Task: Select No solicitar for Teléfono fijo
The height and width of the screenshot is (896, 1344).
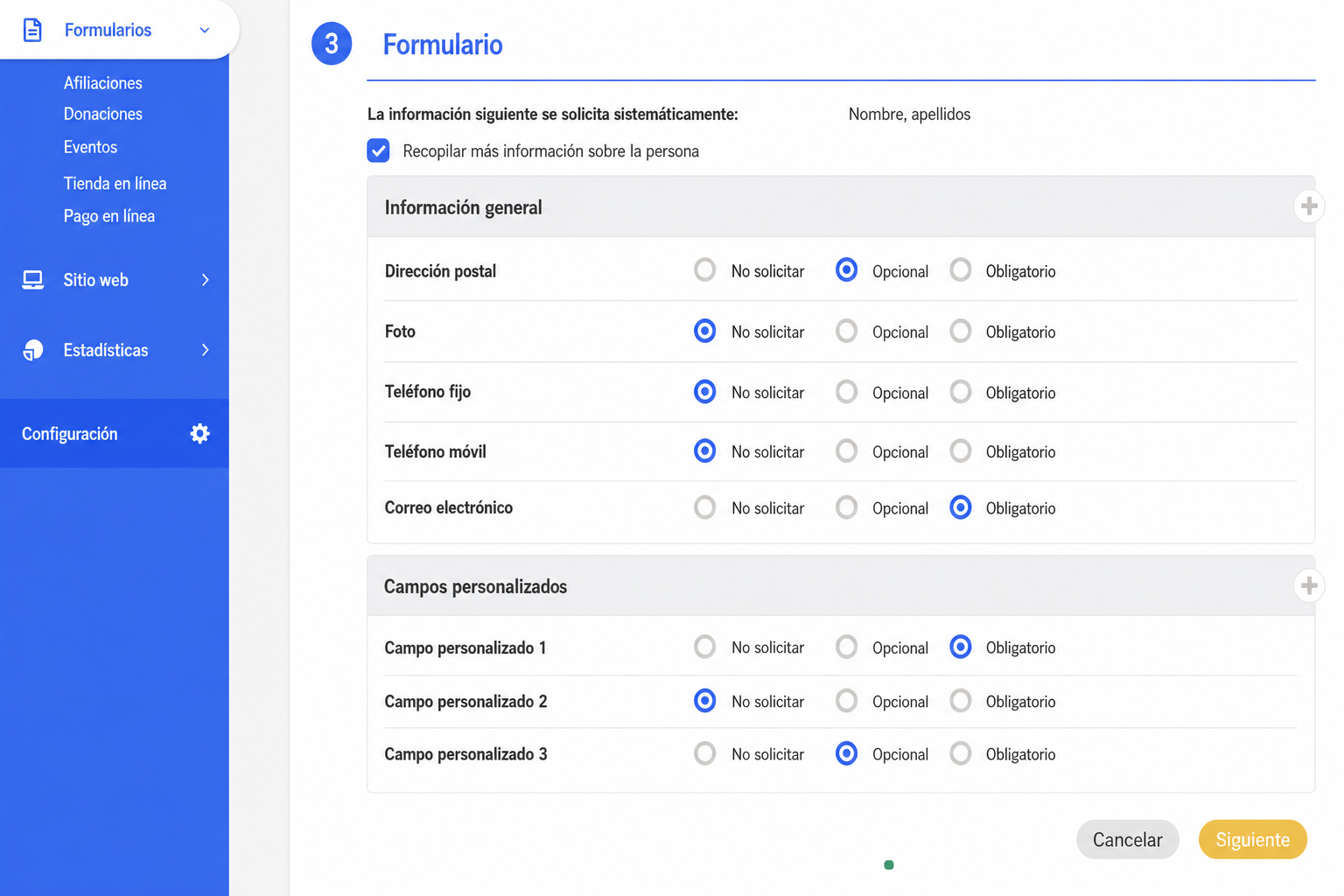Action: coord(704,391)
